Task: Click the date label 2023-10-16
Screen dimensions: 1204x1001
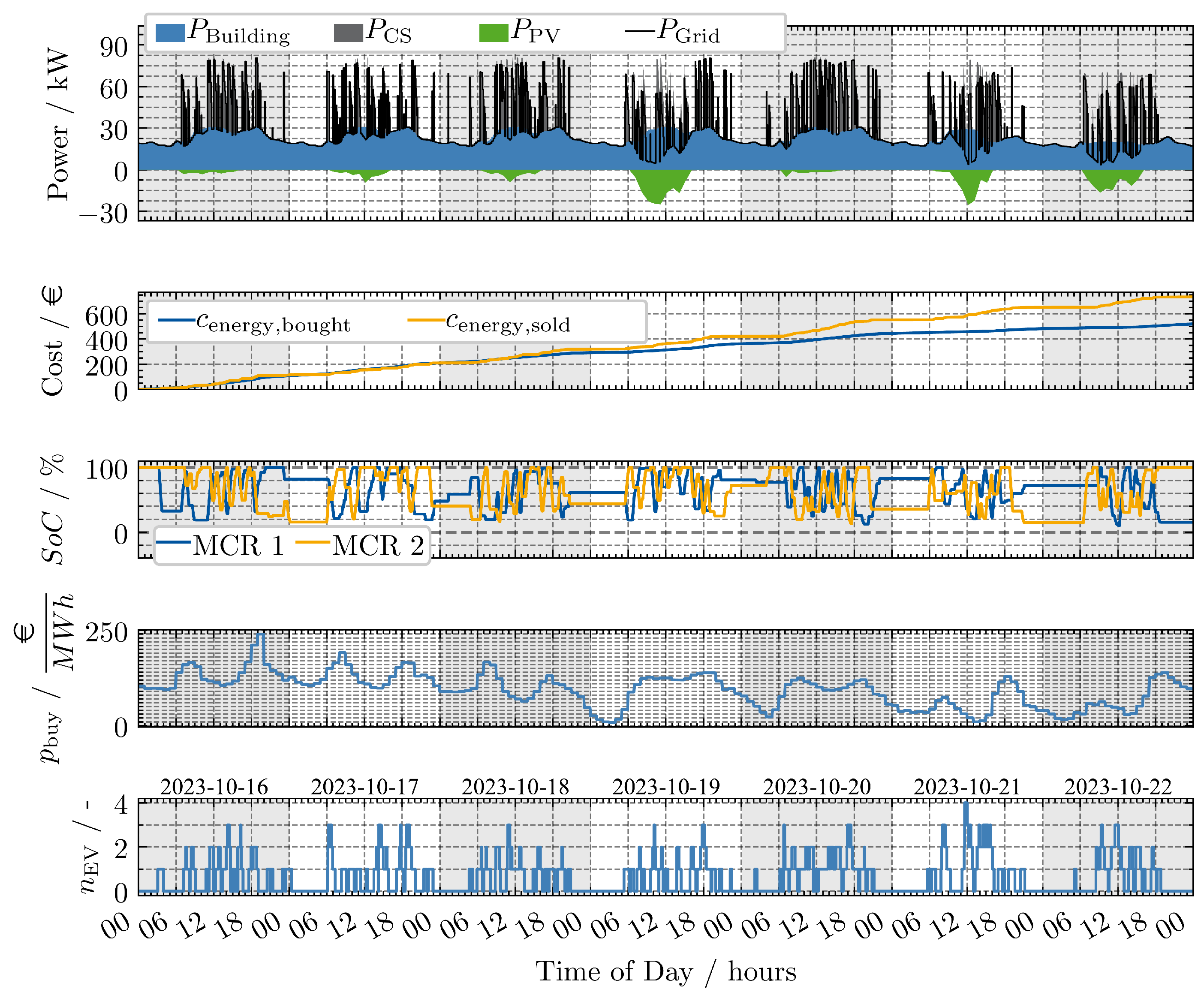Action: (214, 787)
